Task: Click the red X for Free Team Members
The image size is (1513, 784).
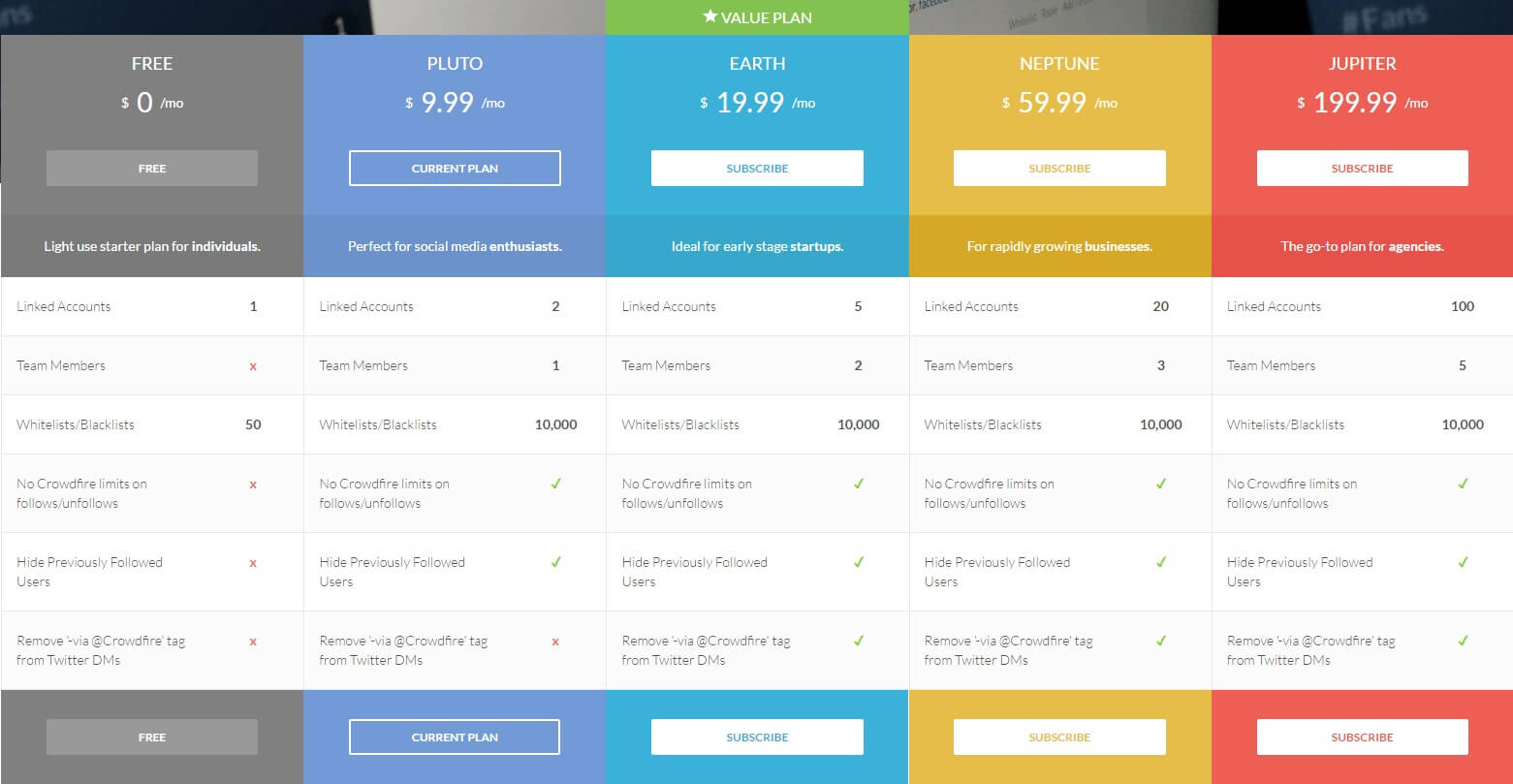Action: (253, 366)
